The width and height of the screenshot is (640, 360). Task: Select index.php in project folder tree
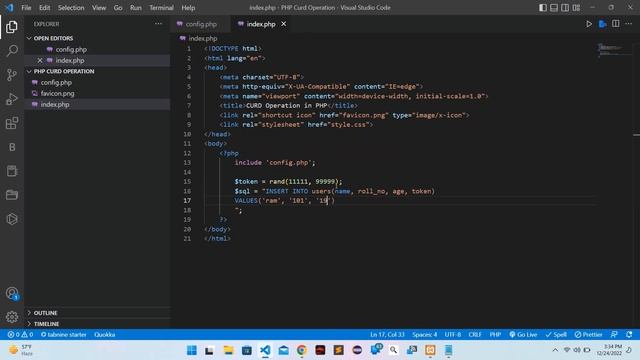coord(55,104)
